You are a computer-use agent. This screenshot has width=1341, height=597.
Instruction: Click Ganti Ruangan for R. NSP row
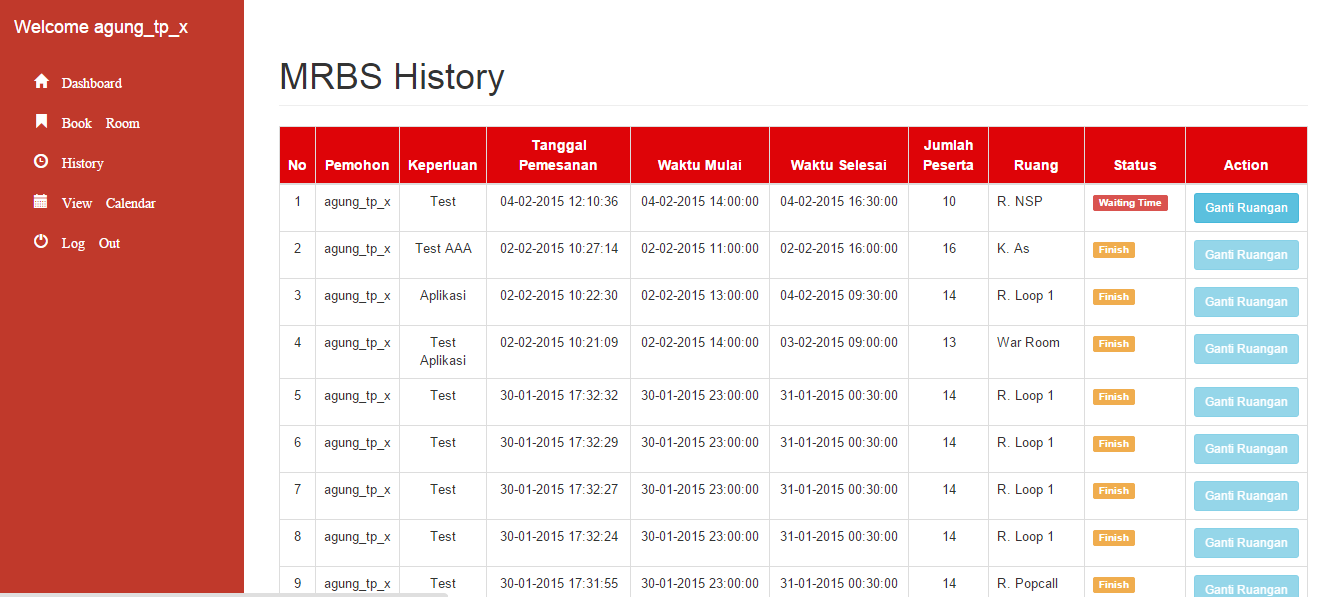[1246, 208]
